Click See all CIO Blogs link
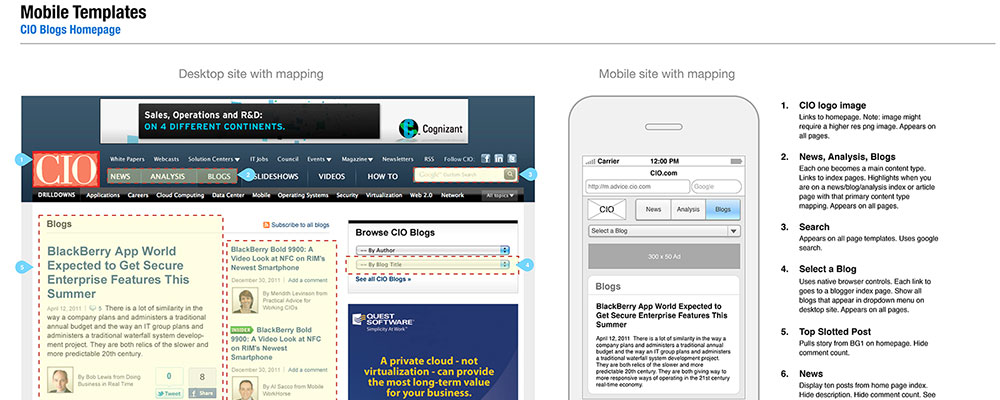The height and width of the screenshot is (400, 1000). (383, 279)
